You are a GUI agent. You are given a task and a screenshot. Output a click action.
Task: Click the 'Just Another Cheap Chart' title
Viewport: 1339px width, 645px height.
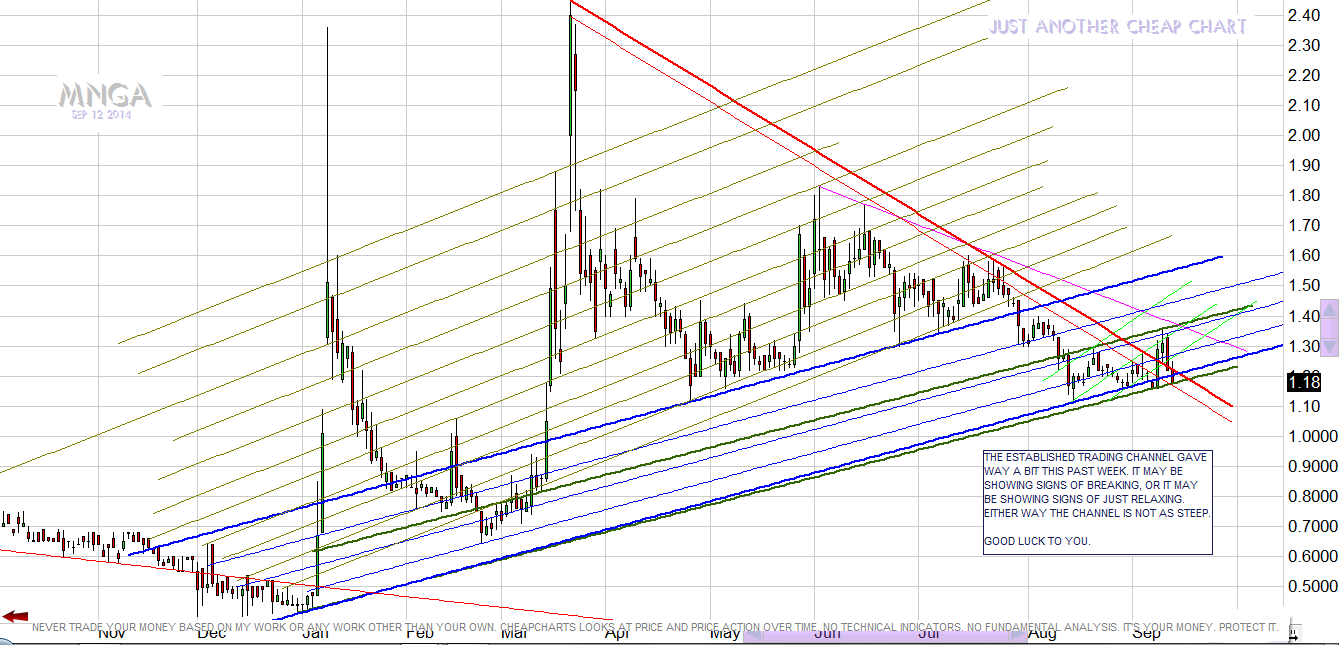point(1118,27)
